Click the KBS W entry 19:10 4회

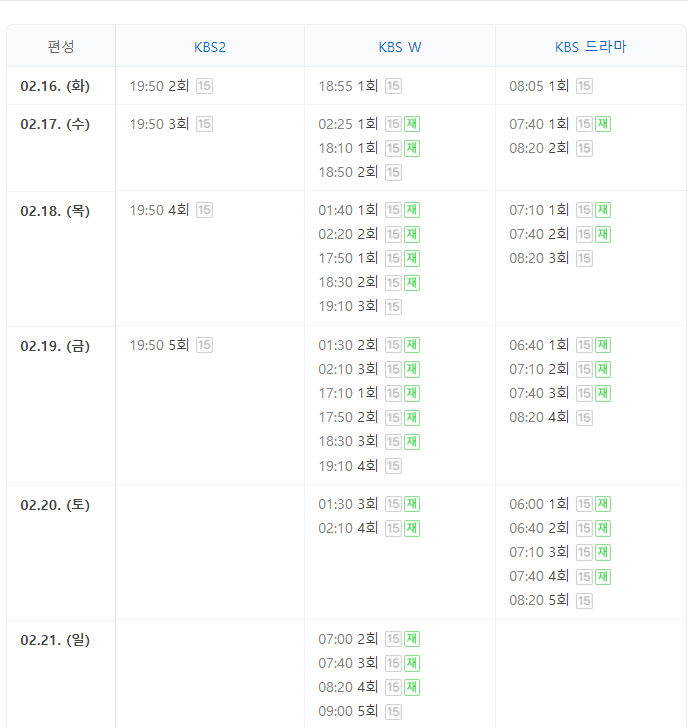[x=348, y=466]
